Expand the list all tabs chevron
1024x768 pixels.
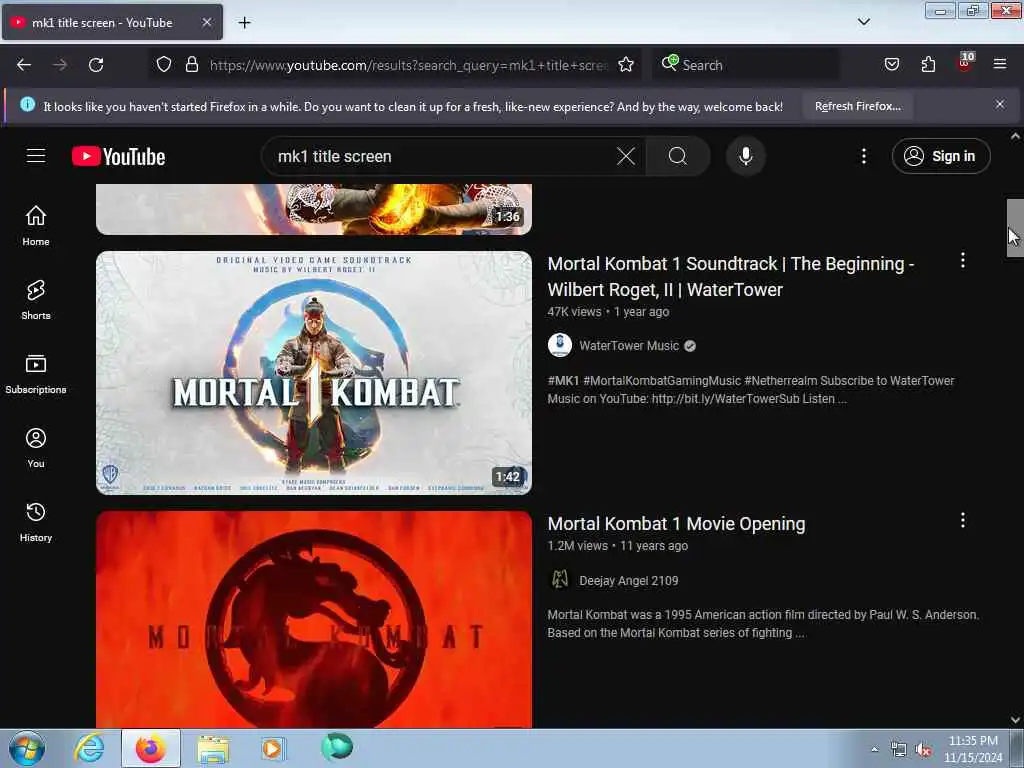[863, 22]
